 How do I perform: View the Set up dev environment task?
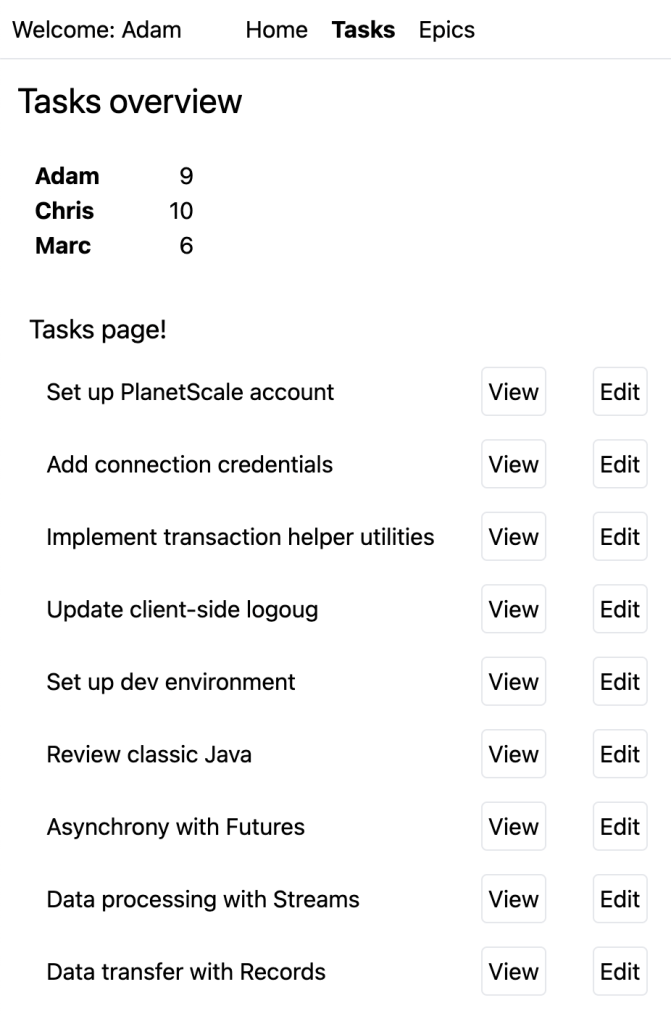513,682
